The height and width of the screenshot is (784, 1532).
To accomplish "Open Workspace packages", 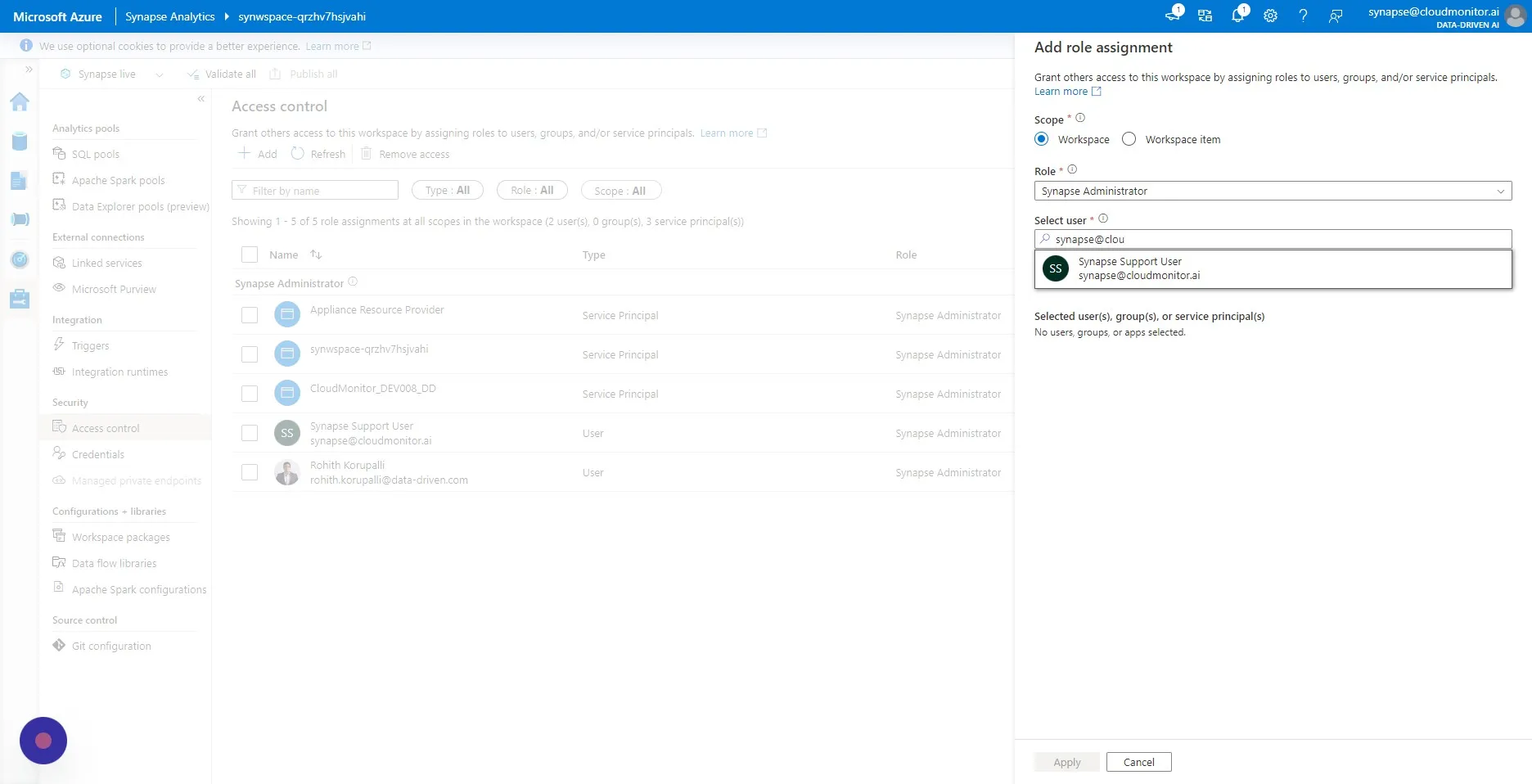I will (x=120, y=537).
